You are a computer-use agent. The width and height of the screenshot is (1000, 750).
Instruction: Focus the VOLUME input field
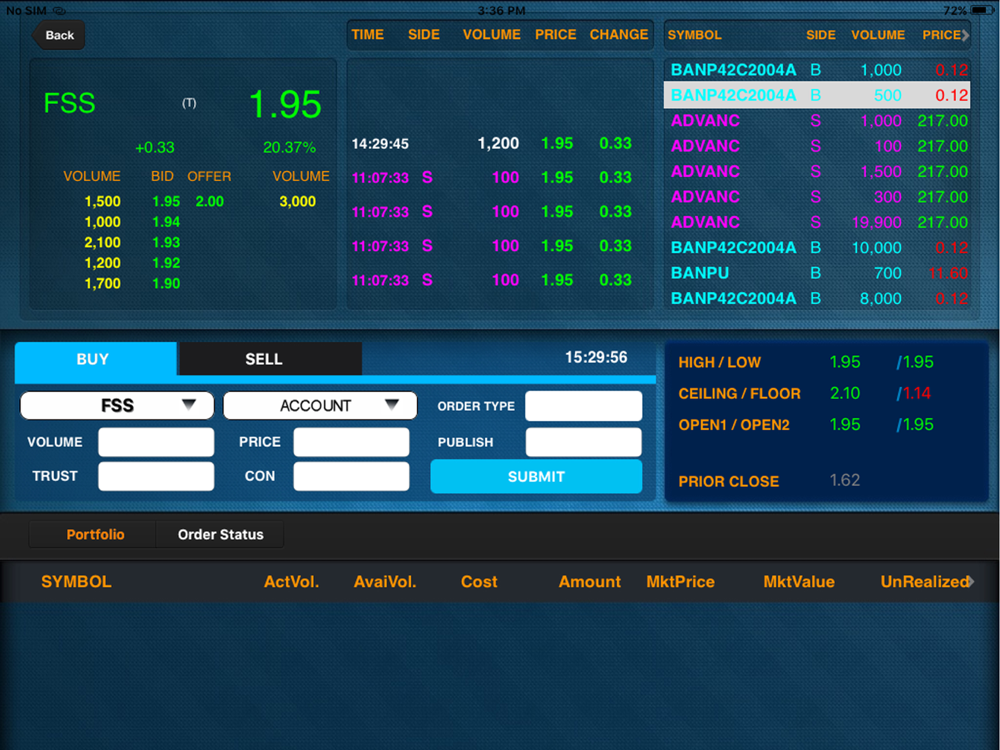pos(156,442)
